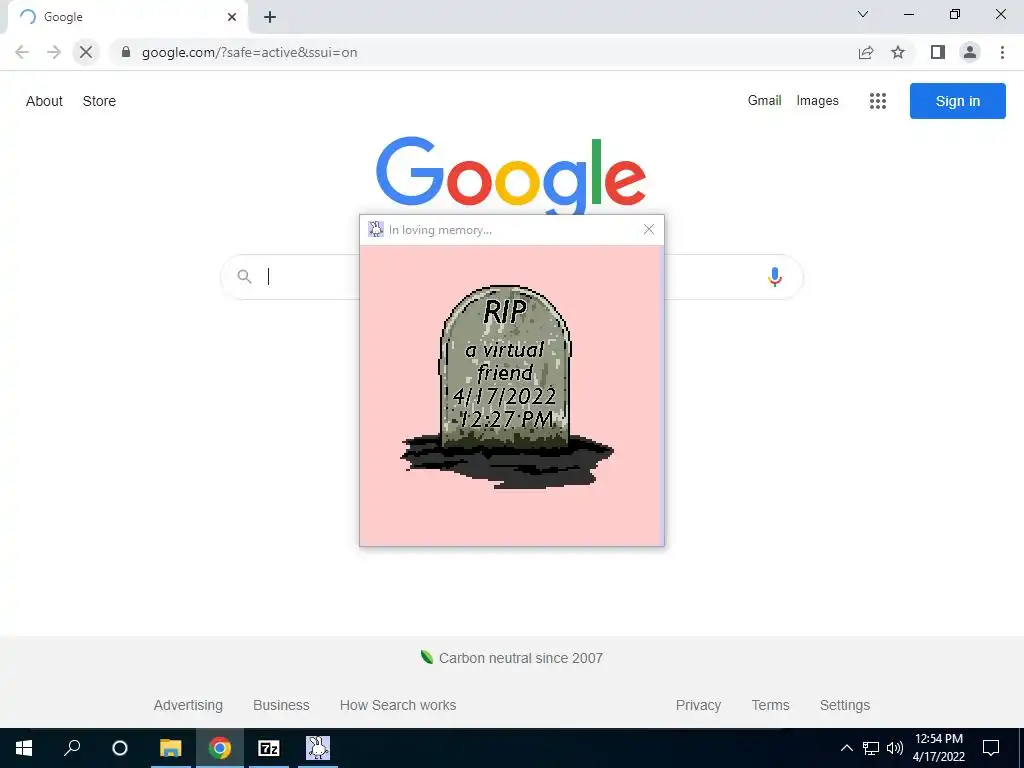Open the Windows Start menu
This screenshot has width=1024, height=768.
click(24, 748)
